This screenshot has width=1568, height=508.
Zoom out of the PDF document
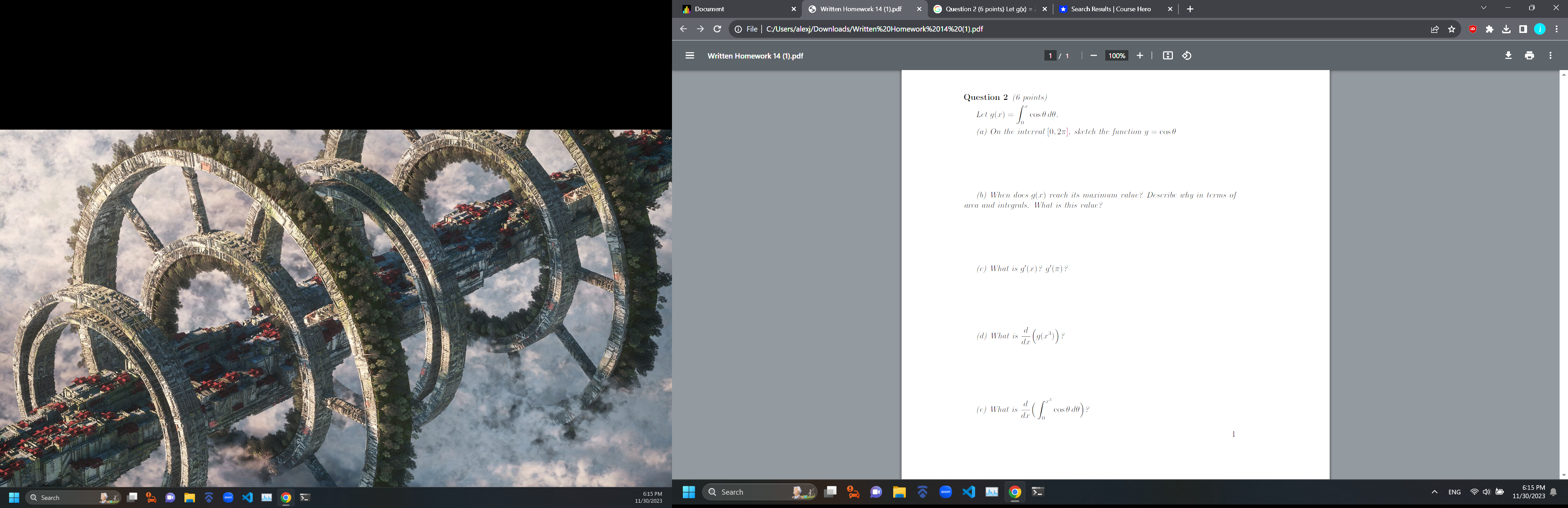pos(1093,55)
